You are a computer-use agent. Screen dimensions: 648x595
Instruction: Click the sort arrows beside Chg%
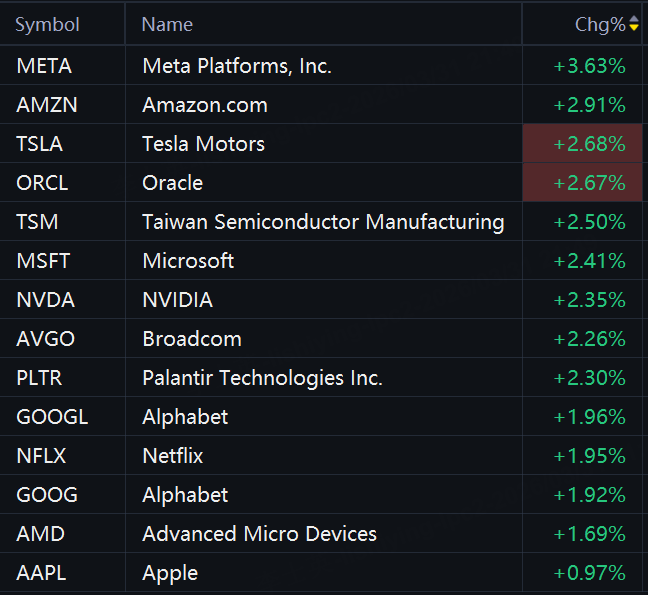(633, 24)
